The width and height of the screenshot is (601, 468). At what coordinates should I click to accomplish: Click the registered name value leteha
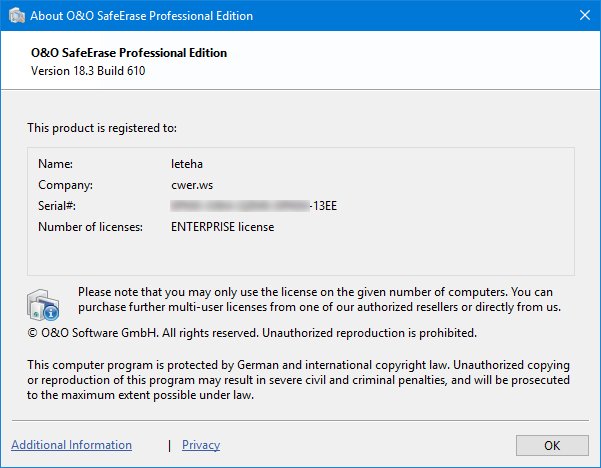(x=188, y=163)
